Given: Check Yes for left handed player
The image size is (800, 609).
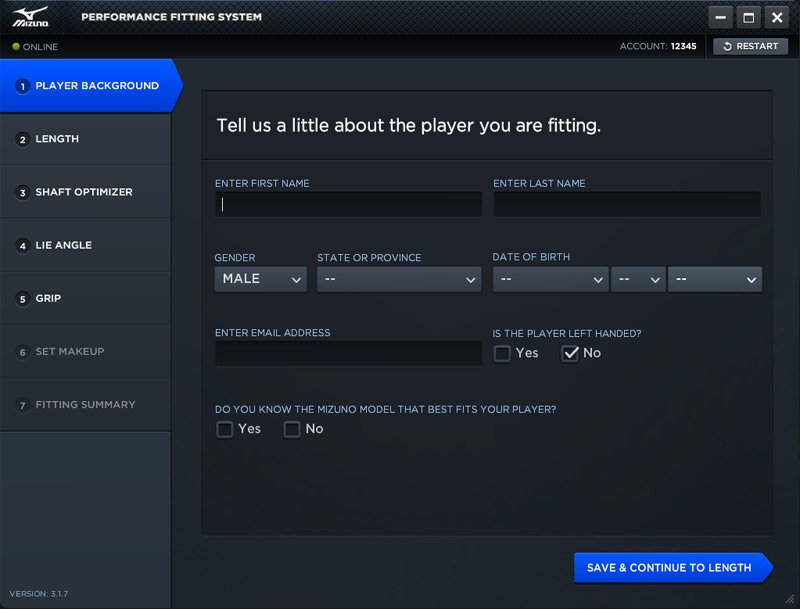Looking at the screenshot, I should [502, 353].
